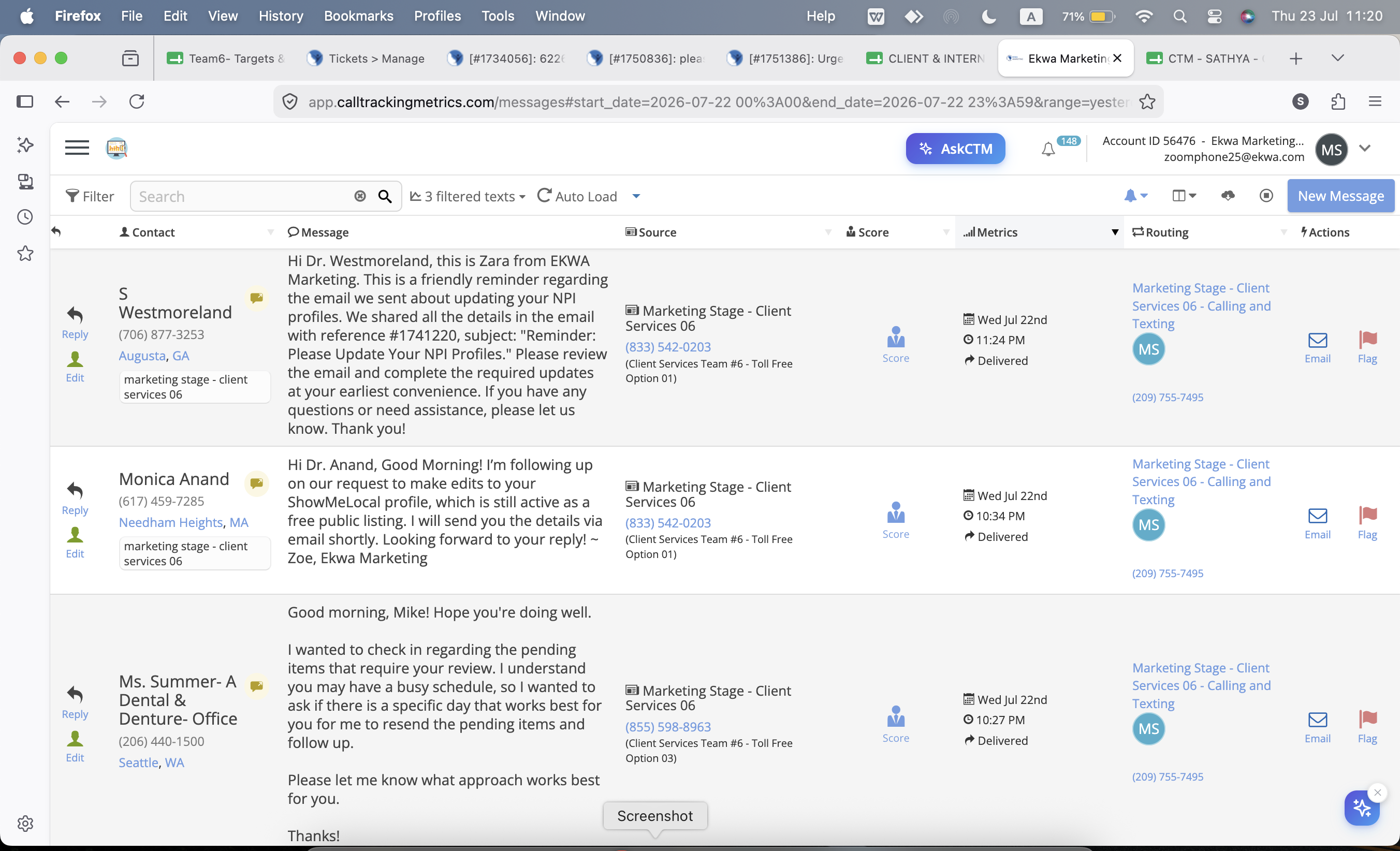Expand the 3 filtered texts dropdown
The height and width of the screenshot is (851, 1400).
click(x=468, y=197)
